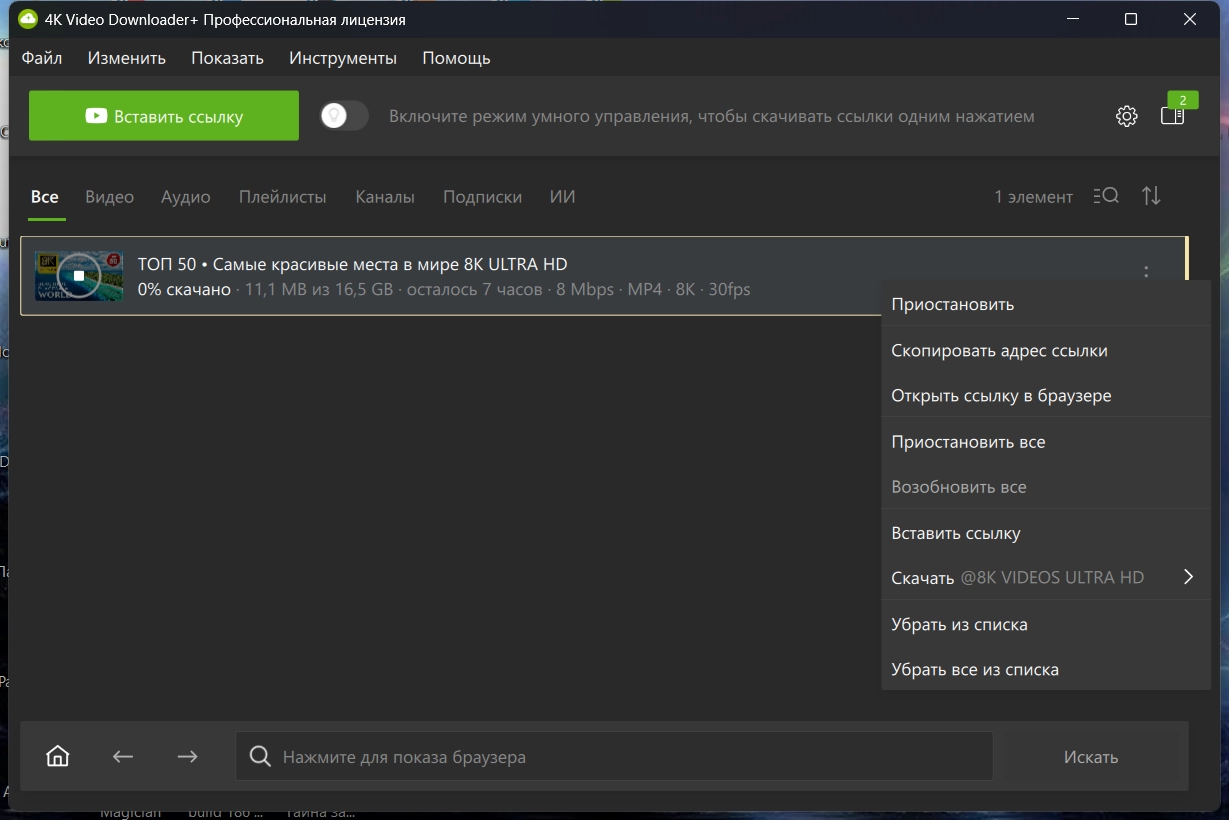
Task: Click the 0% скачано status text
Action: 184,289
